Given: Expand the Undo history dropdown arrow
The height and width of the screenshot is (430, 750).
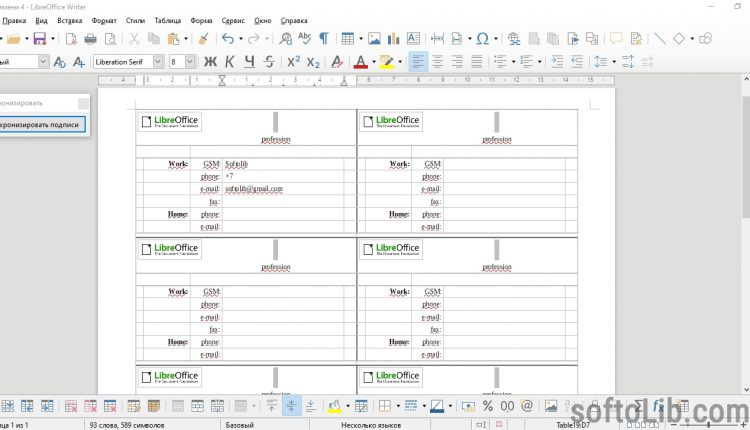Looking at the screenshot, I should pyautogui.click(x=241, y=39).
